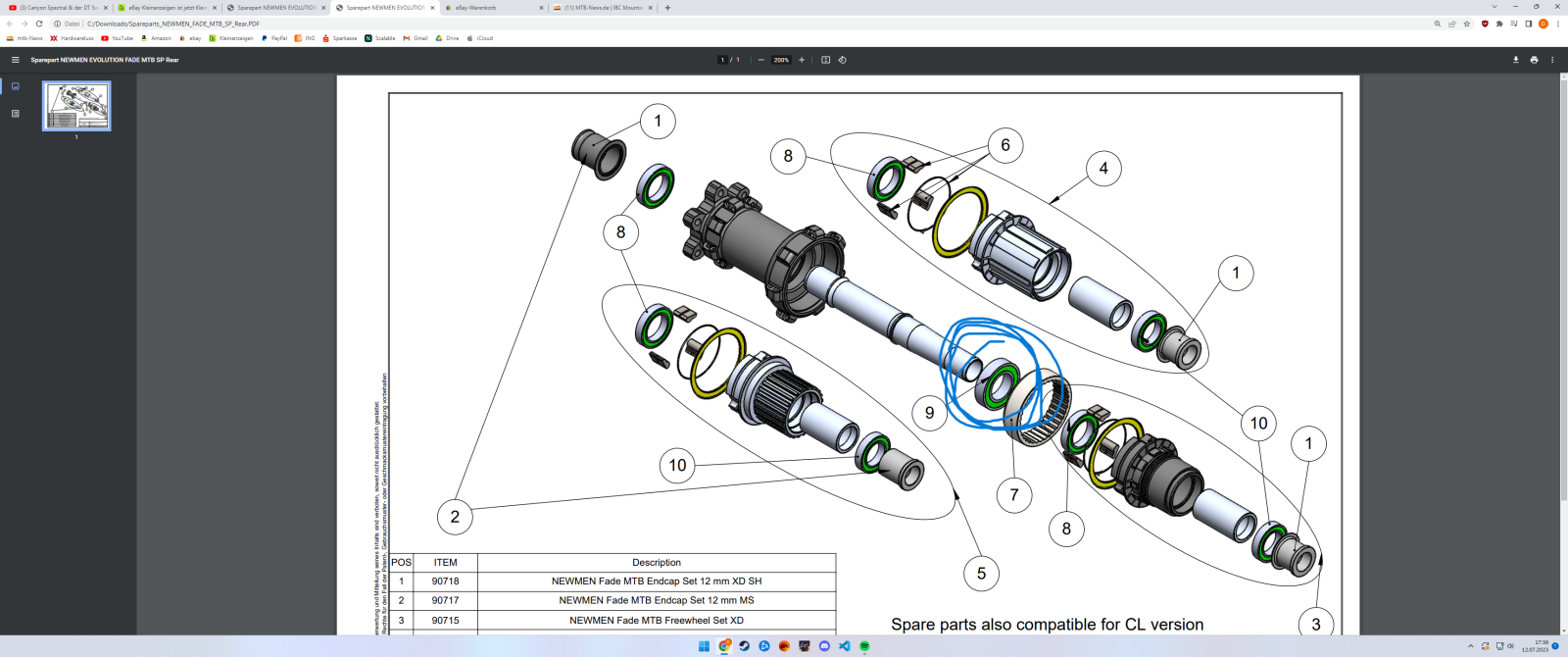The width and height of the screenshot is (1568, 657).
Task: Bookmark this page with star icon
Action: click(x=1467, y=24)
